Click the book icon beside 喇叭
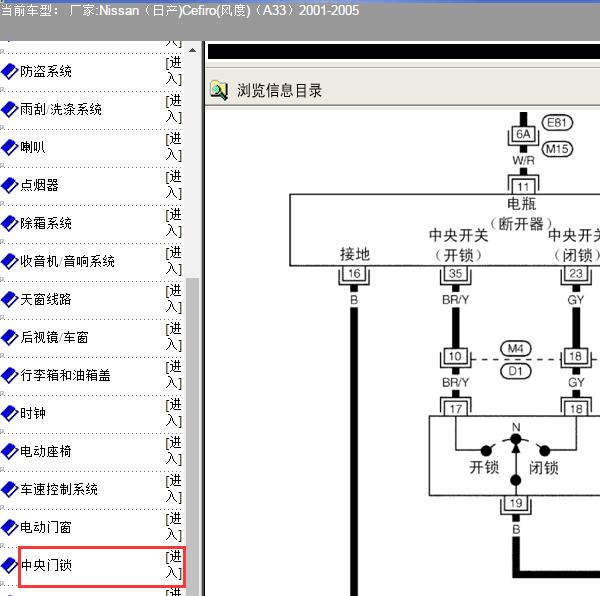The height and width of the screenshot is (596, 600). click(10, 147)
